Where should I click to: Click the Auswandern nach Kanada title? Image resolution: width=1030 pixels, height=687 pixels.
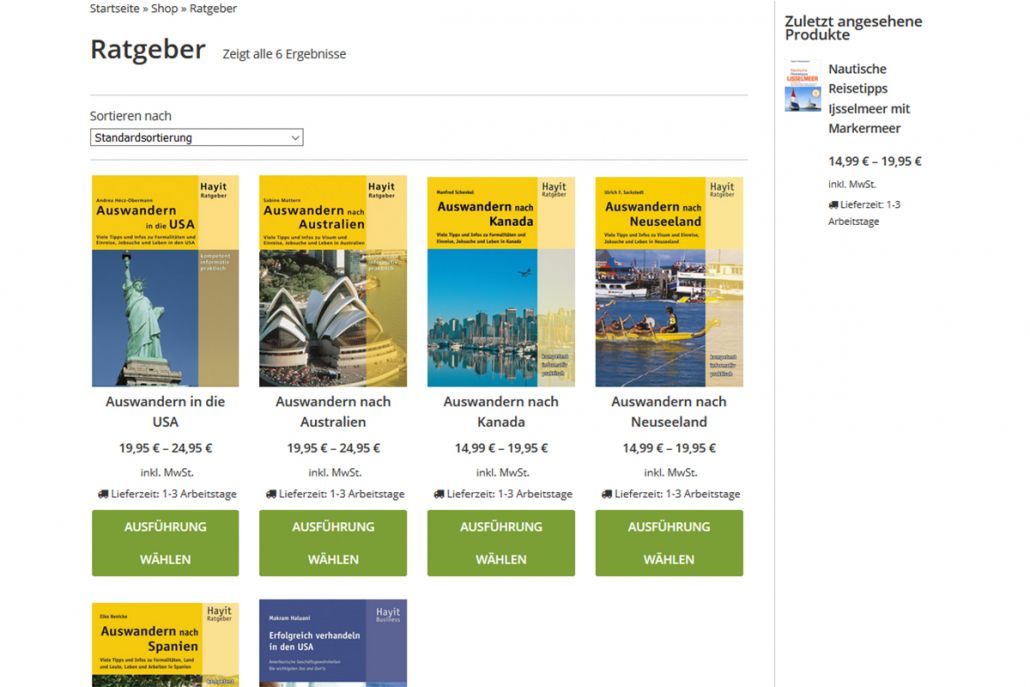(501, 411)
